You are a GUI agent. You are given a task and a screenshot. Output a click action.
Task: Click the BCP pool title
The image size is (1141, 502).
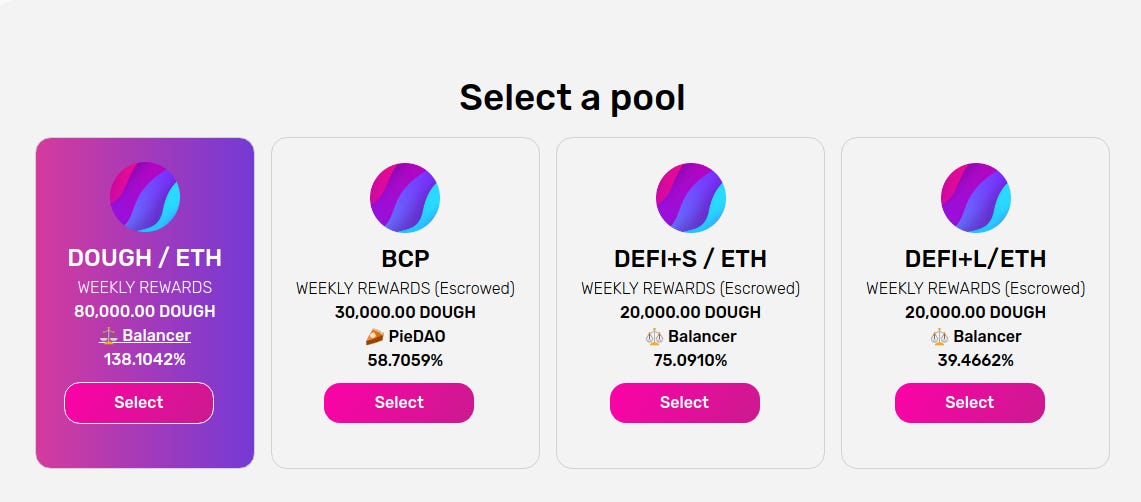(405, 259)
